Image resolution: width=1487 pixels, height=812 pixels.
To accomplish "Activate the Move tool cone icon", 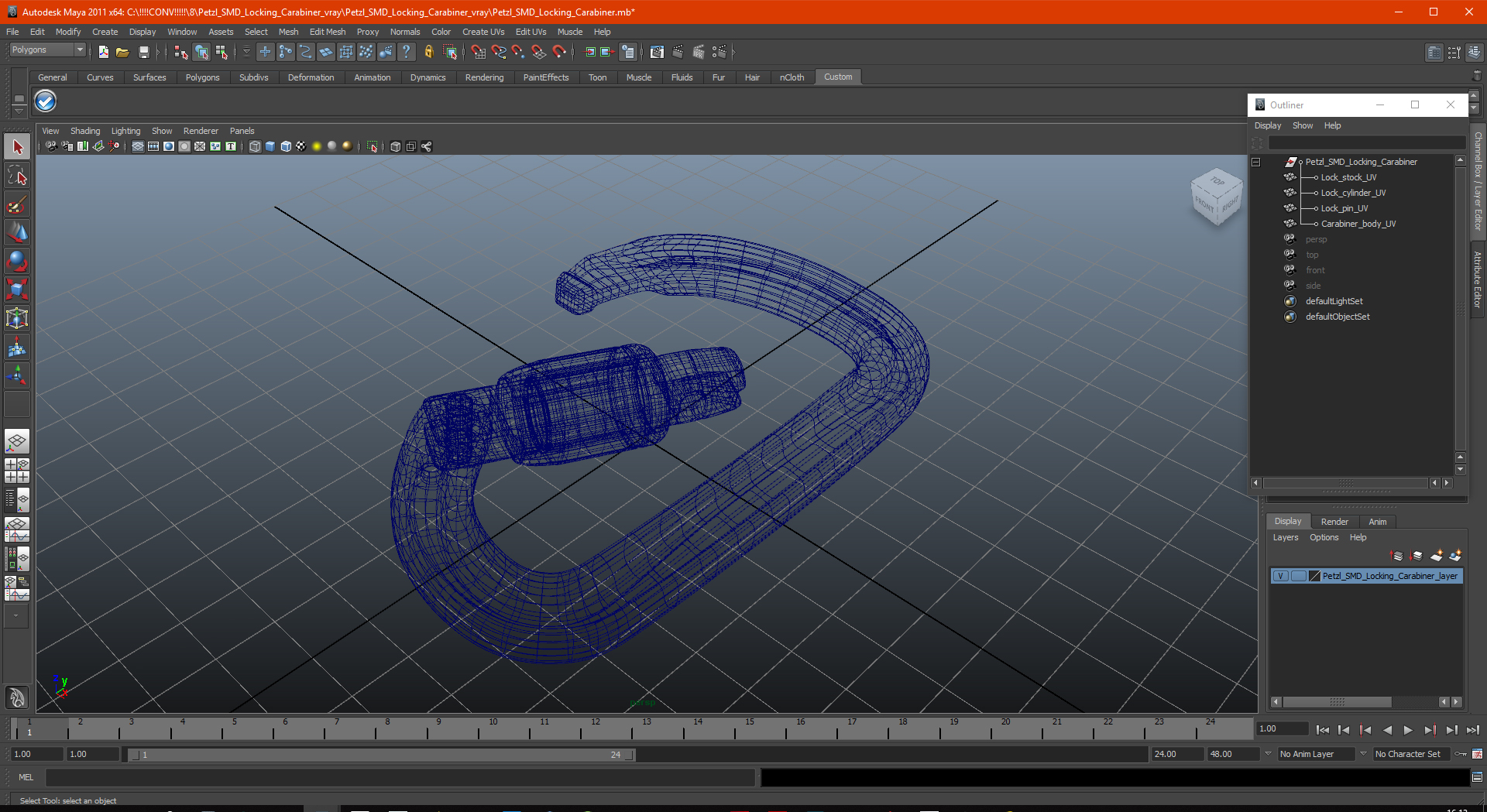I will pos(17,233).
